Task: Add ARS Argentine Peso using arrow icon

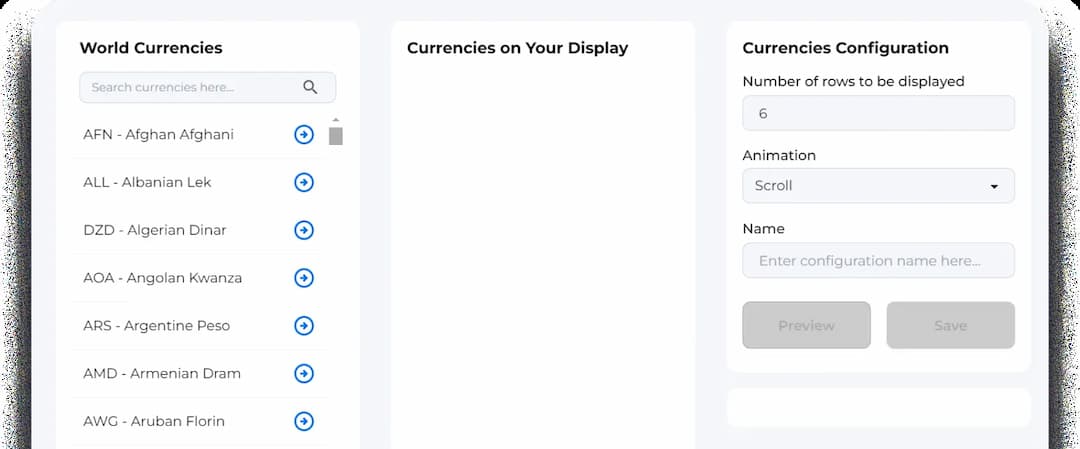Action: point(304,325)
